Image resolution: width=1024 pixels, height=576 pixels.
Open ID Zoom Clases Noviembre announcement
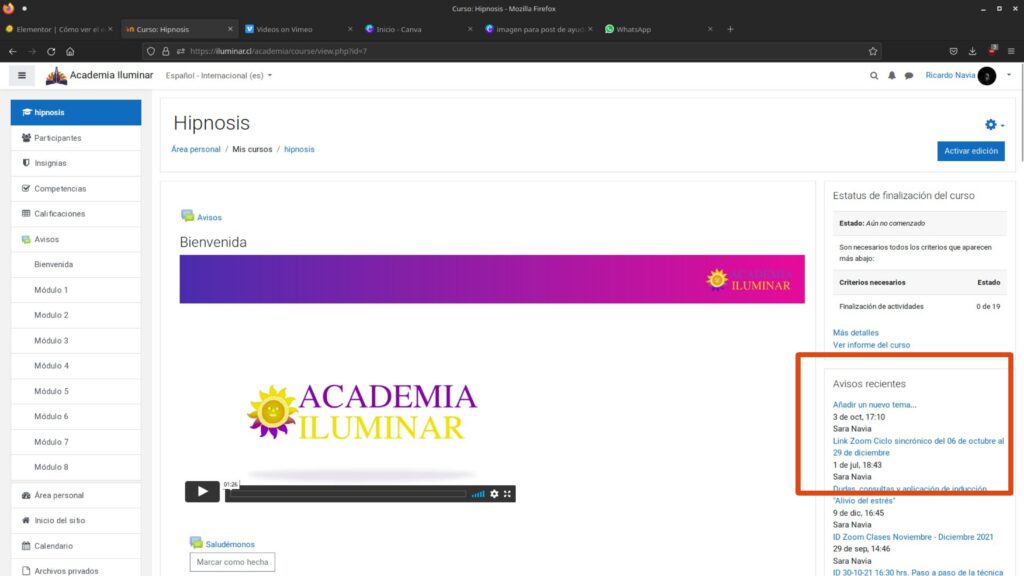tap(913, 537)
